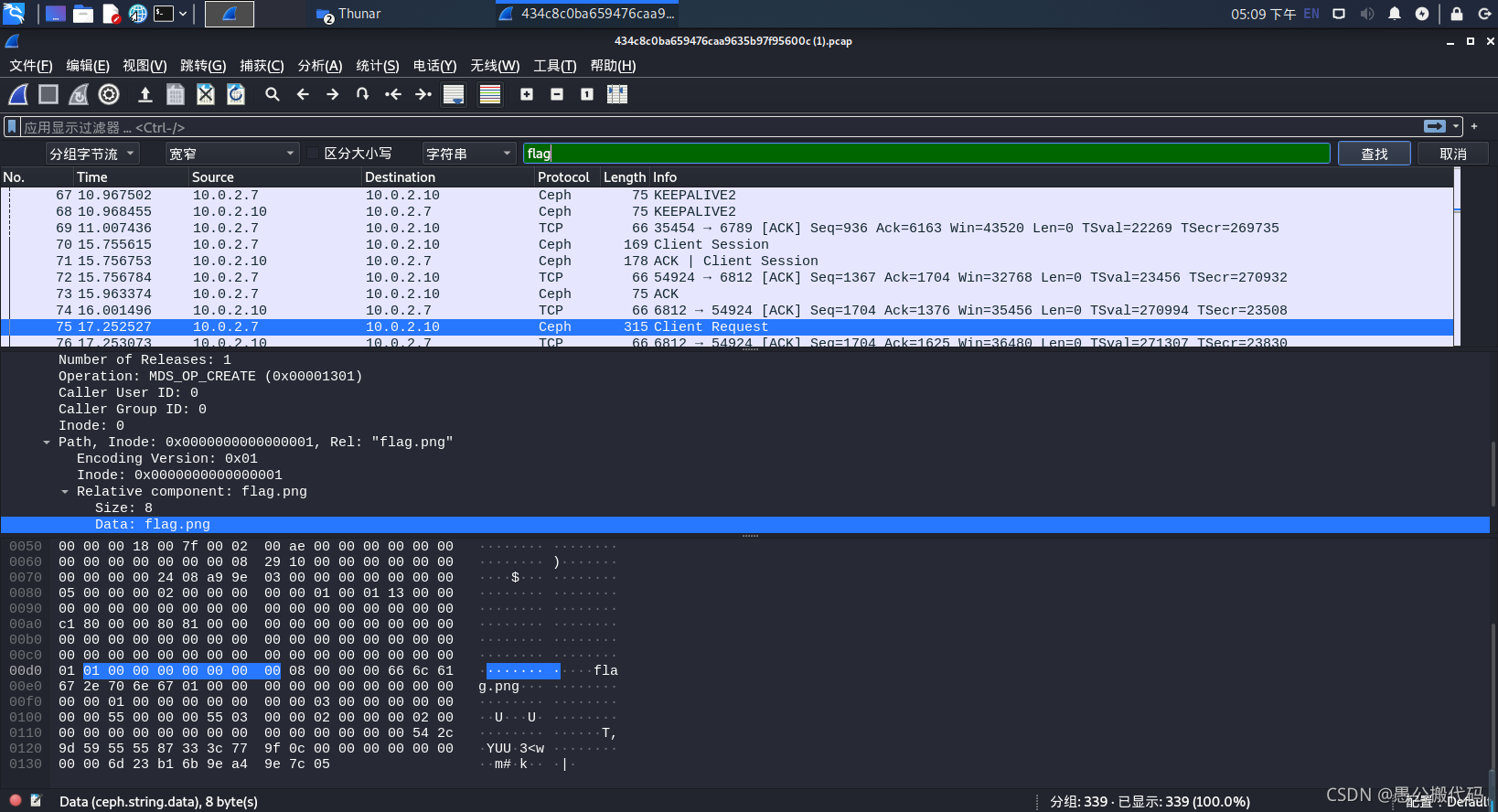
Task: Toggle packet list colorization
Action: (x=490, y=94)
